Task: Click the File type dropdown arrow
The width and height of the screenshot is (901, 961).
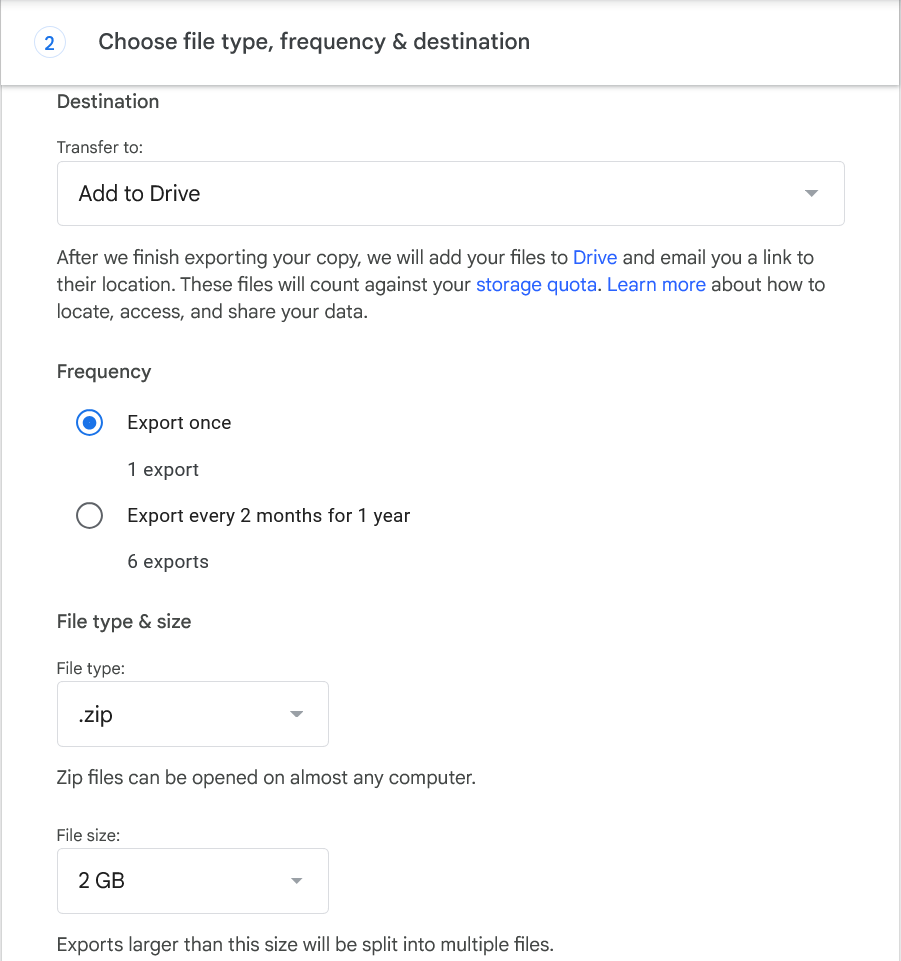Action: 295,714
